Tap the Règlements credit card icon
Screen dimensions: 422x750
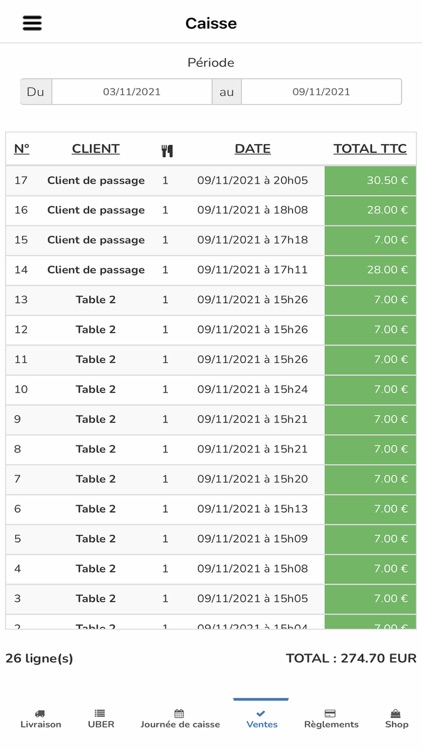pos(330,713)
